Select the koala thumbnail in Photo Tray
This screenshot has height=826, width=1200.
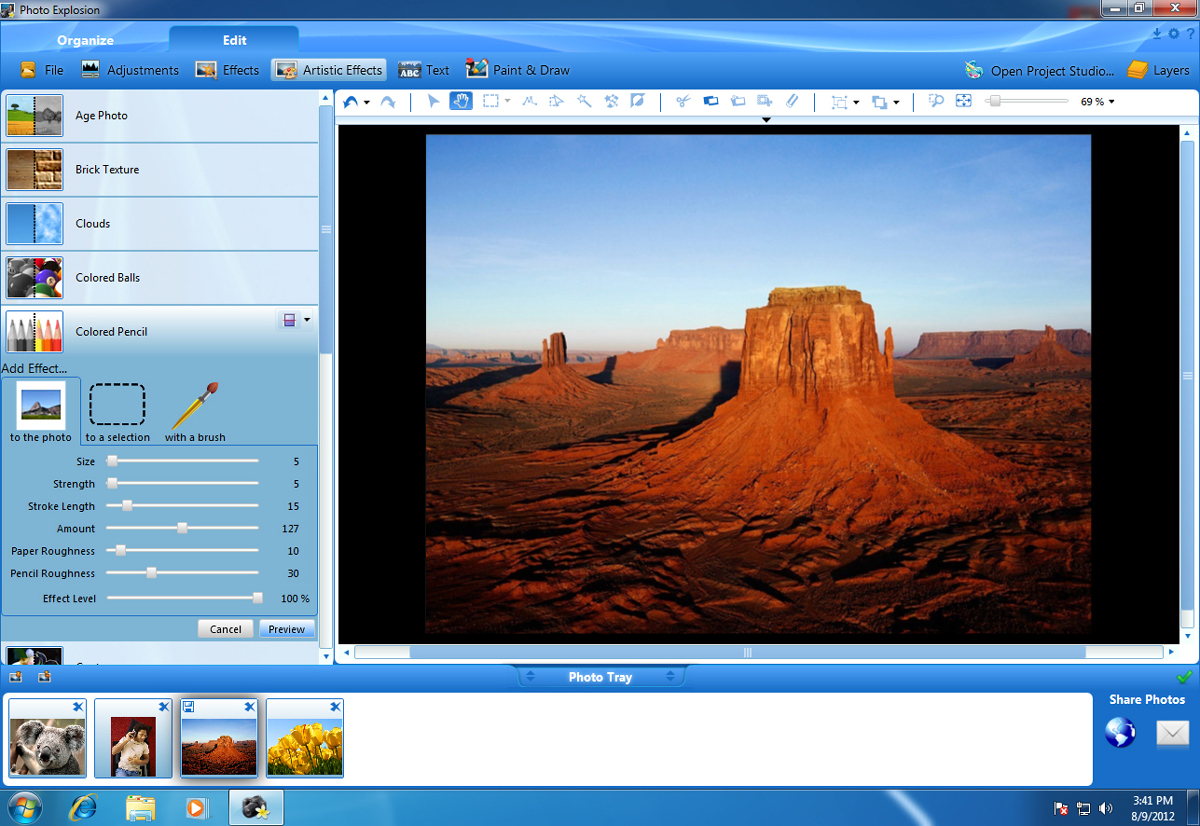[47, 740]
